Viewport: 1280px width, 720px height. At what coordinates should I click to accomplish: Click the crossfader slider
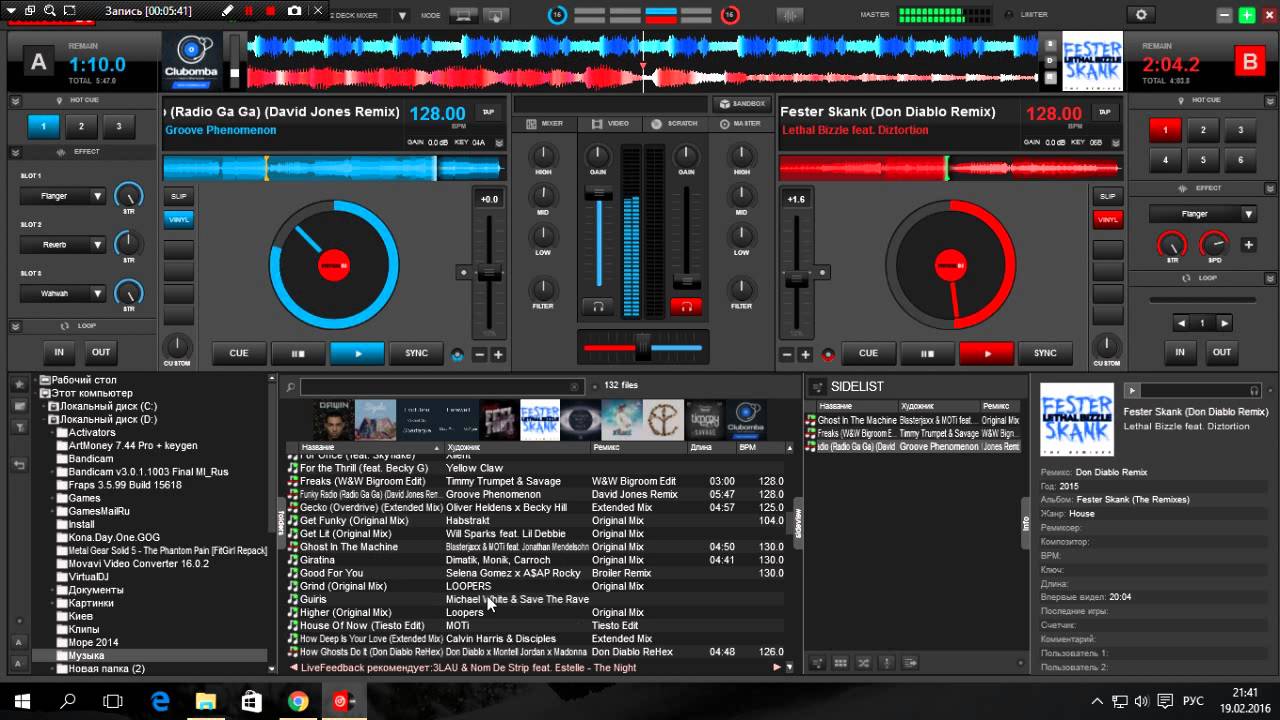click(643, 347)
